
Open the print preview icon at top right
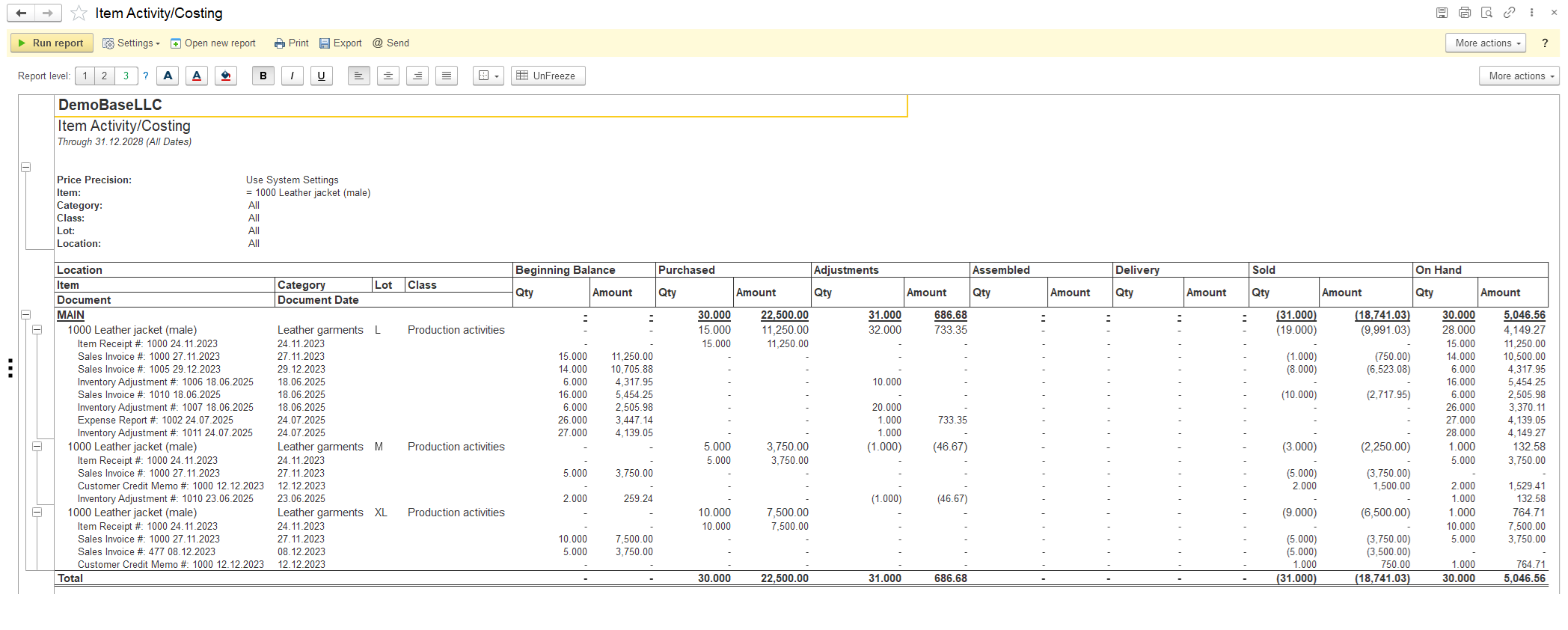point(1486,13)
